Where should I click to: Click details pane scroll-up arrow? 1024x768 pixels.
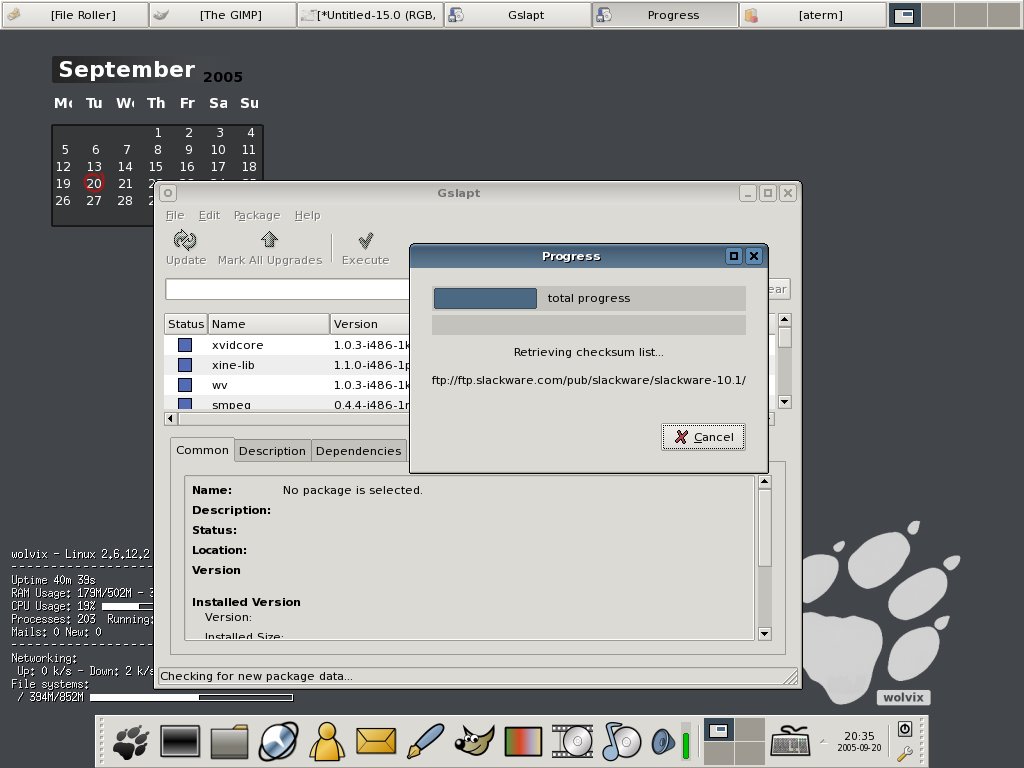point(765,482)
